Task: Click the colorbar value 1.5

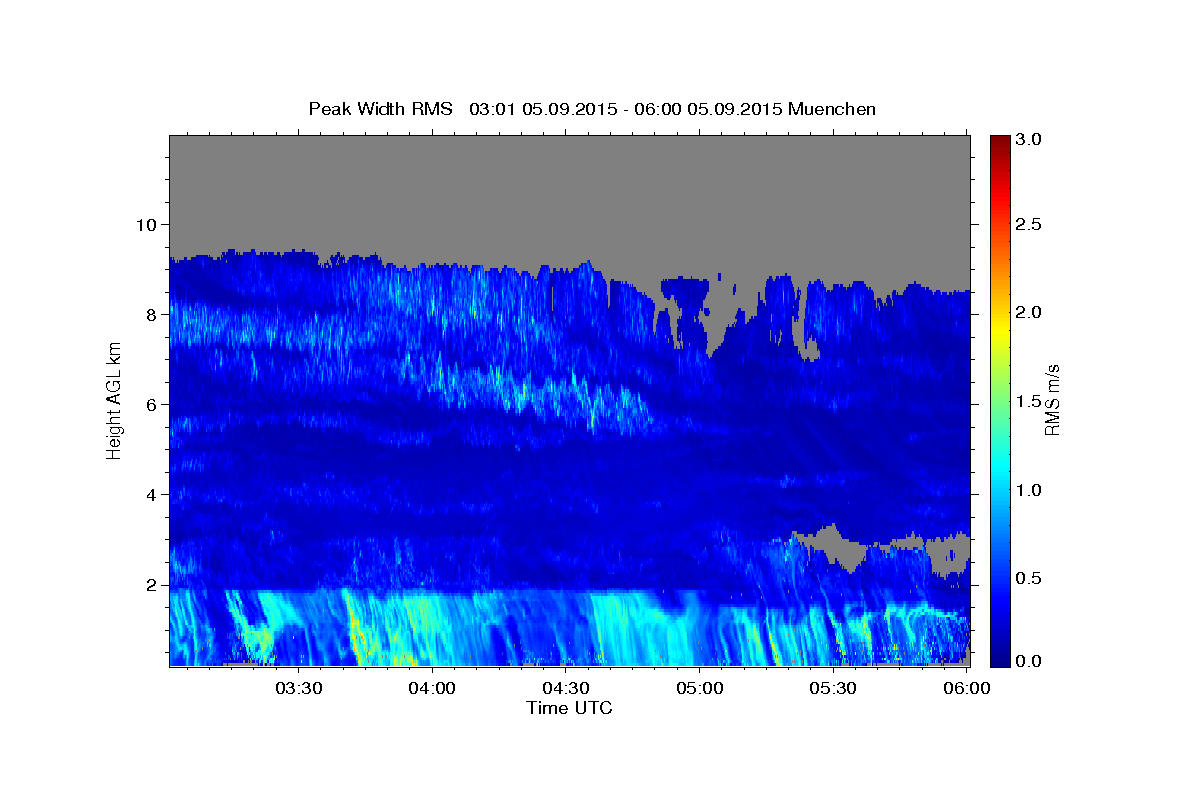Action: 1031,401
